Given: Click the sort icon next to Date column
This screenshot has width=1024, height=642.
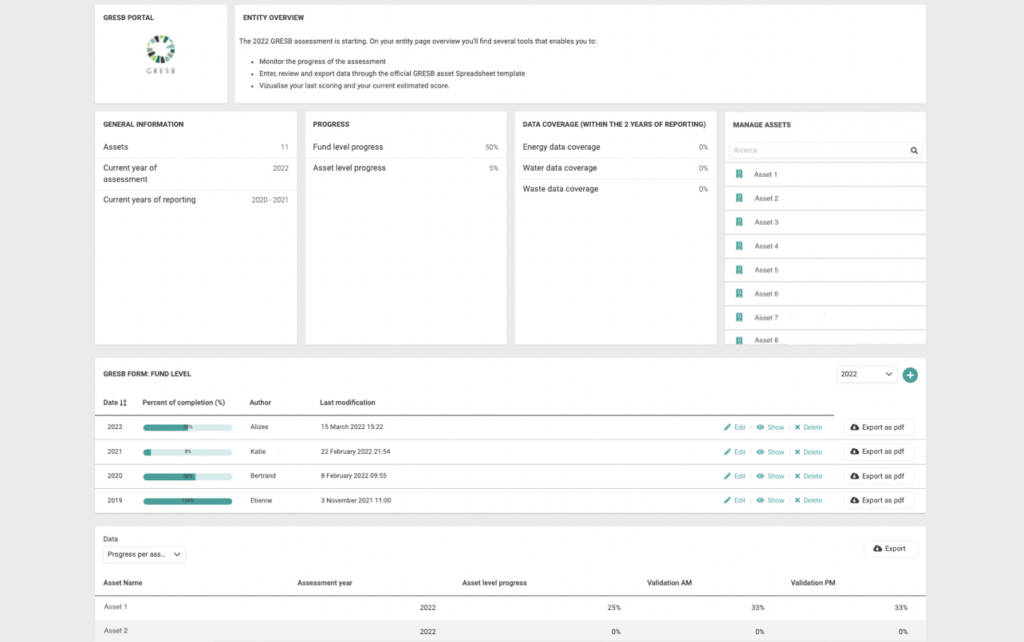Looking at the screenshot, I should pyautogui.click(x=124, y=403).
